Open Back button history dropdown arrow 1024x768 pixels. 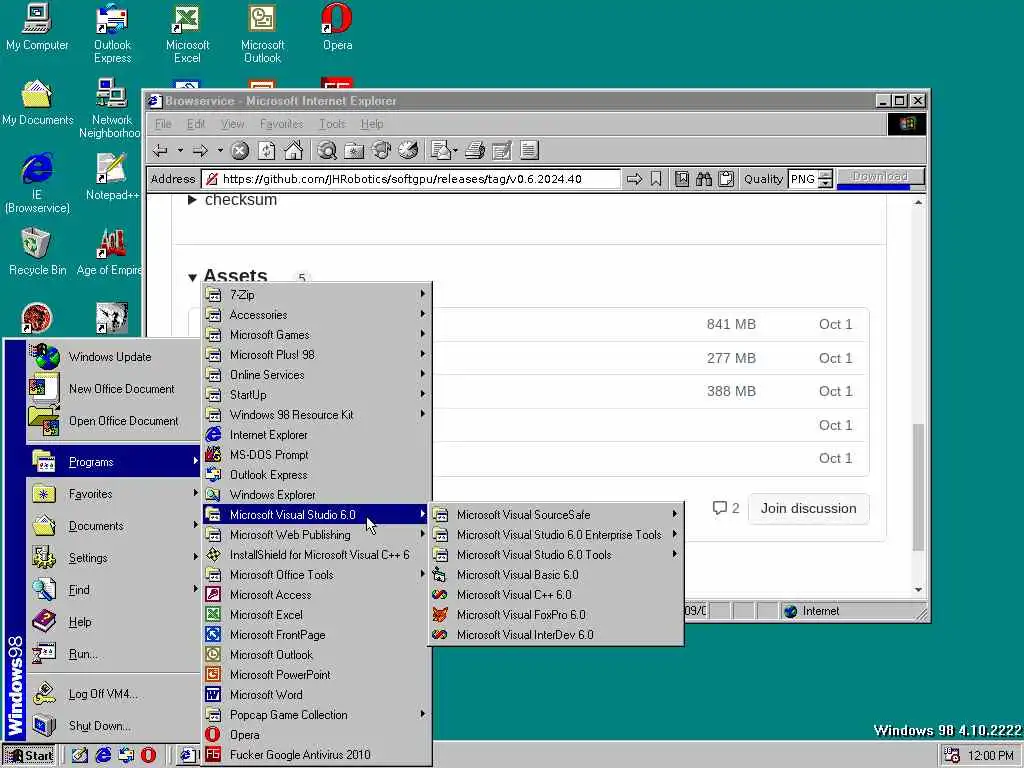[180, 151]
